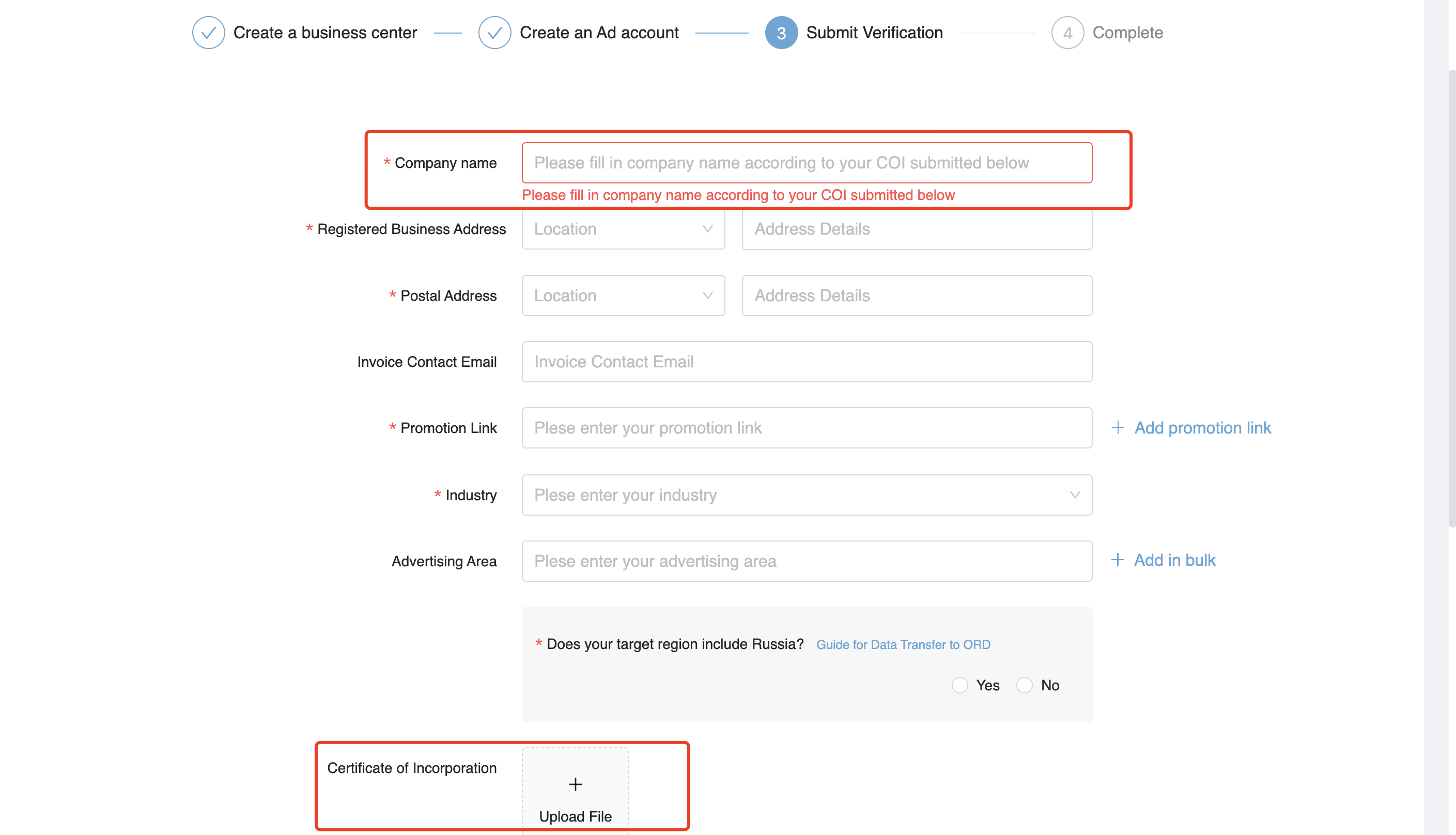
Task: Click the checkmark icon for Create an Ad account
Action: pos(494,33)
